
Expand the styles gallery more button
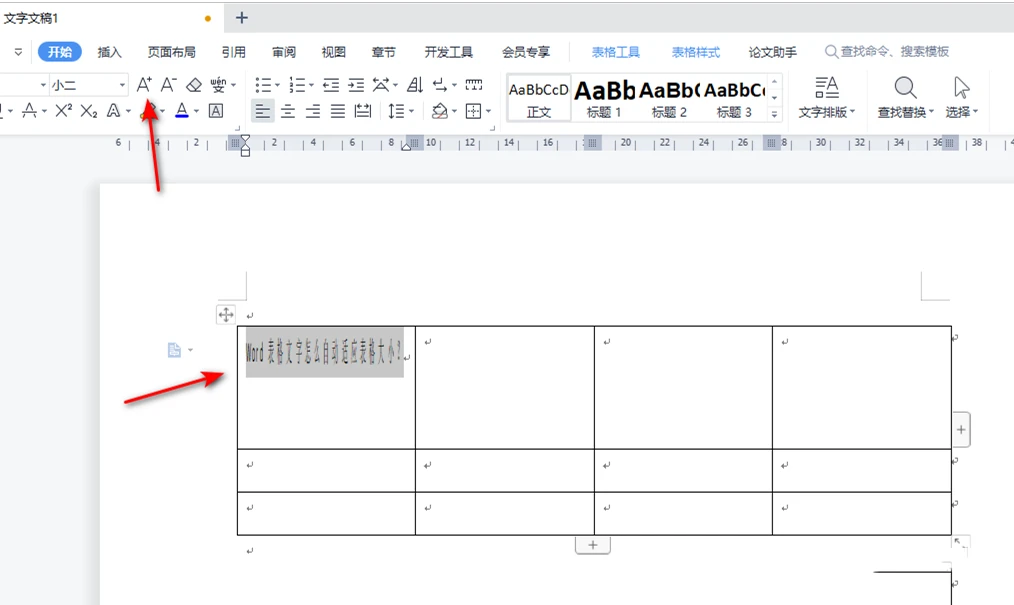point(774,114)
